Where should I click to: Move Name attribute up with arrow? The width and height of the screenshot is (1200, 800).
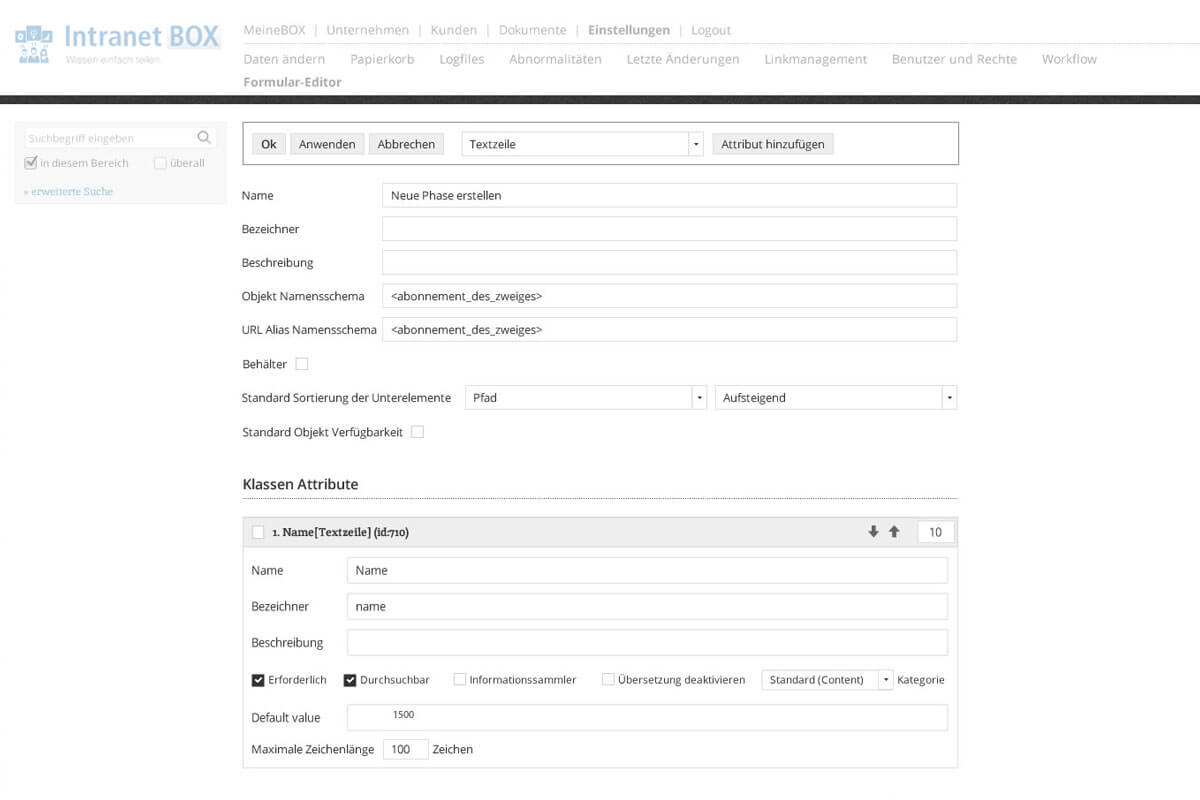(894, 532)
